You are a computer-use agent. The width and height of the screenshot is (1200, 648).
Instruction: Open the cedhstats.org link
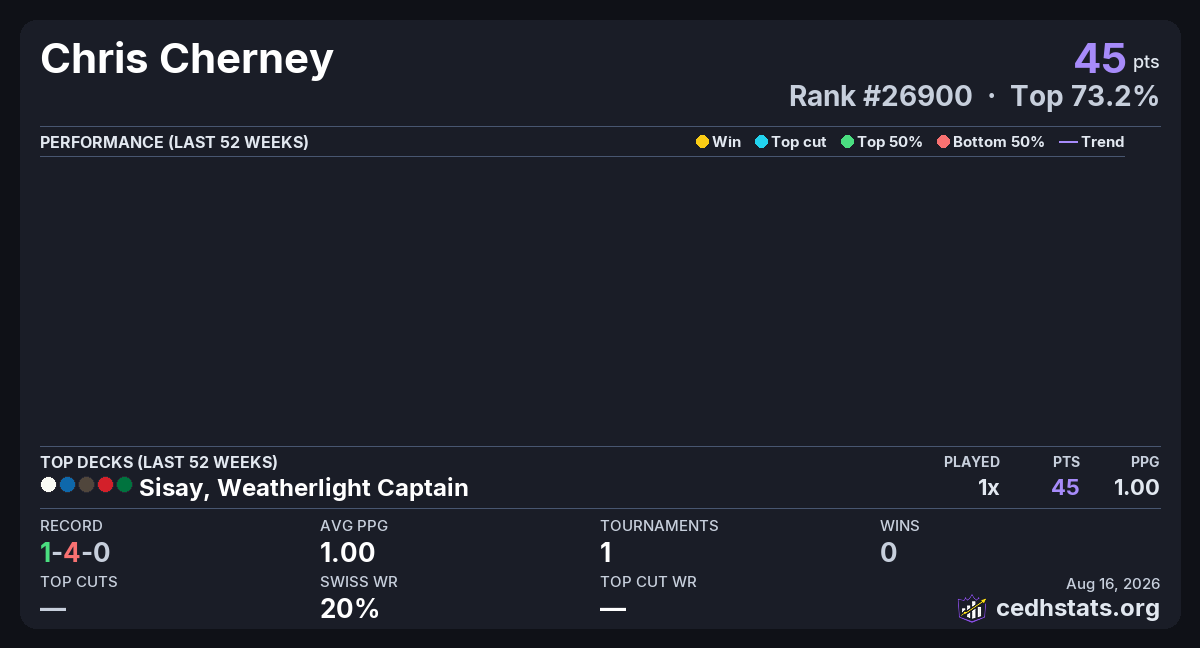click(x=1078, y=608)
